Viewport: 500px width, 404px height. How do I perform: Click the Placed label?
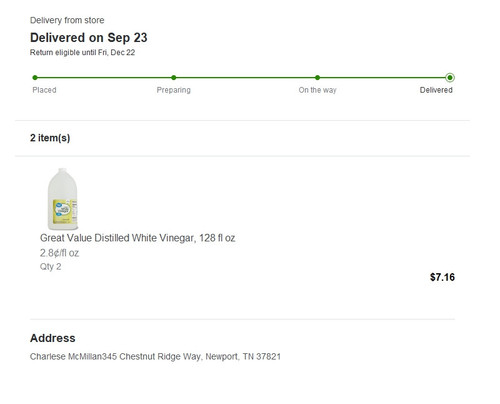pos(44,90)
